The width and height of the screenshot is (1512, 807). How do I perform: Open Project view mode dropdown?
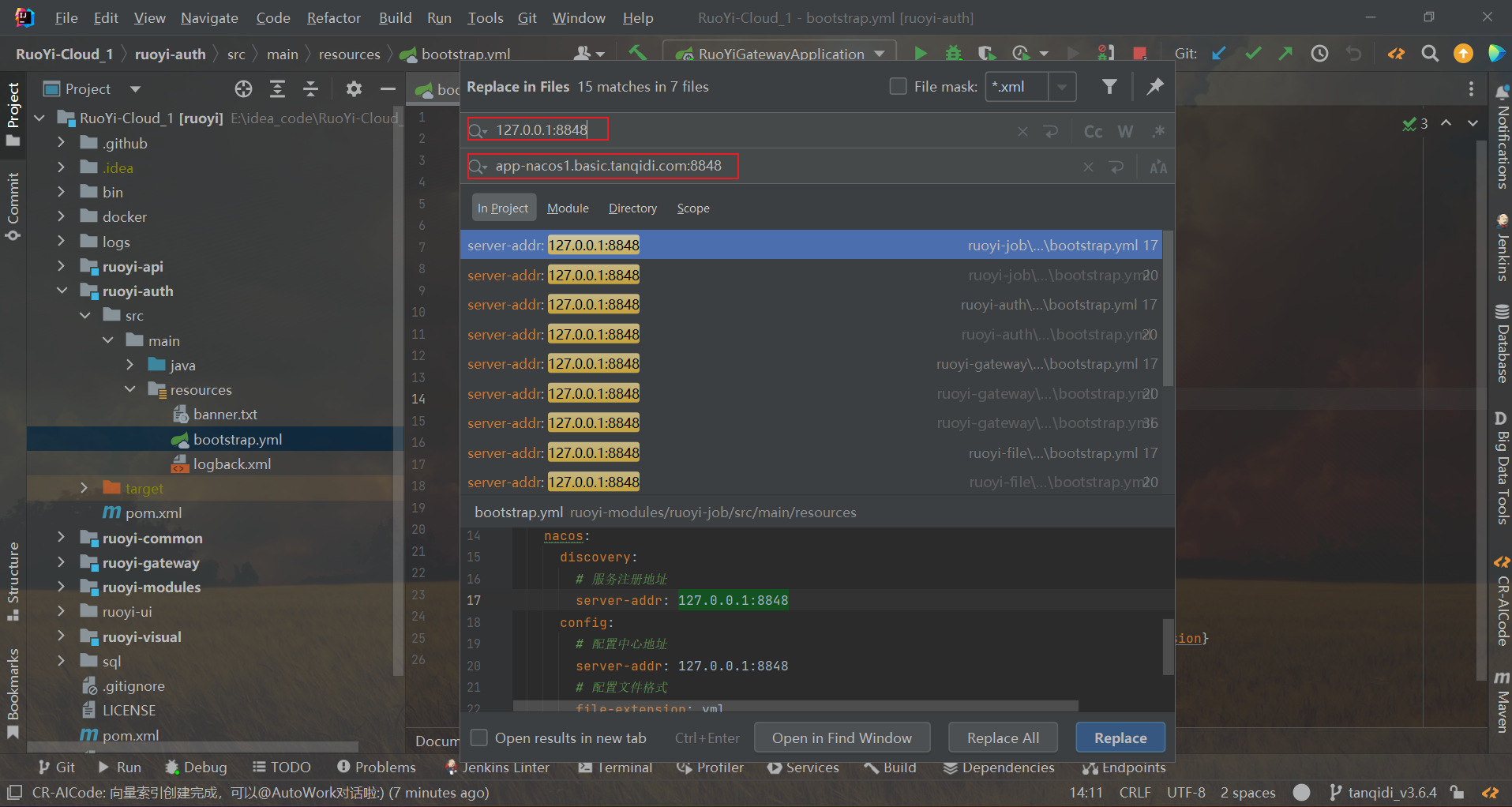pos(135,89)
